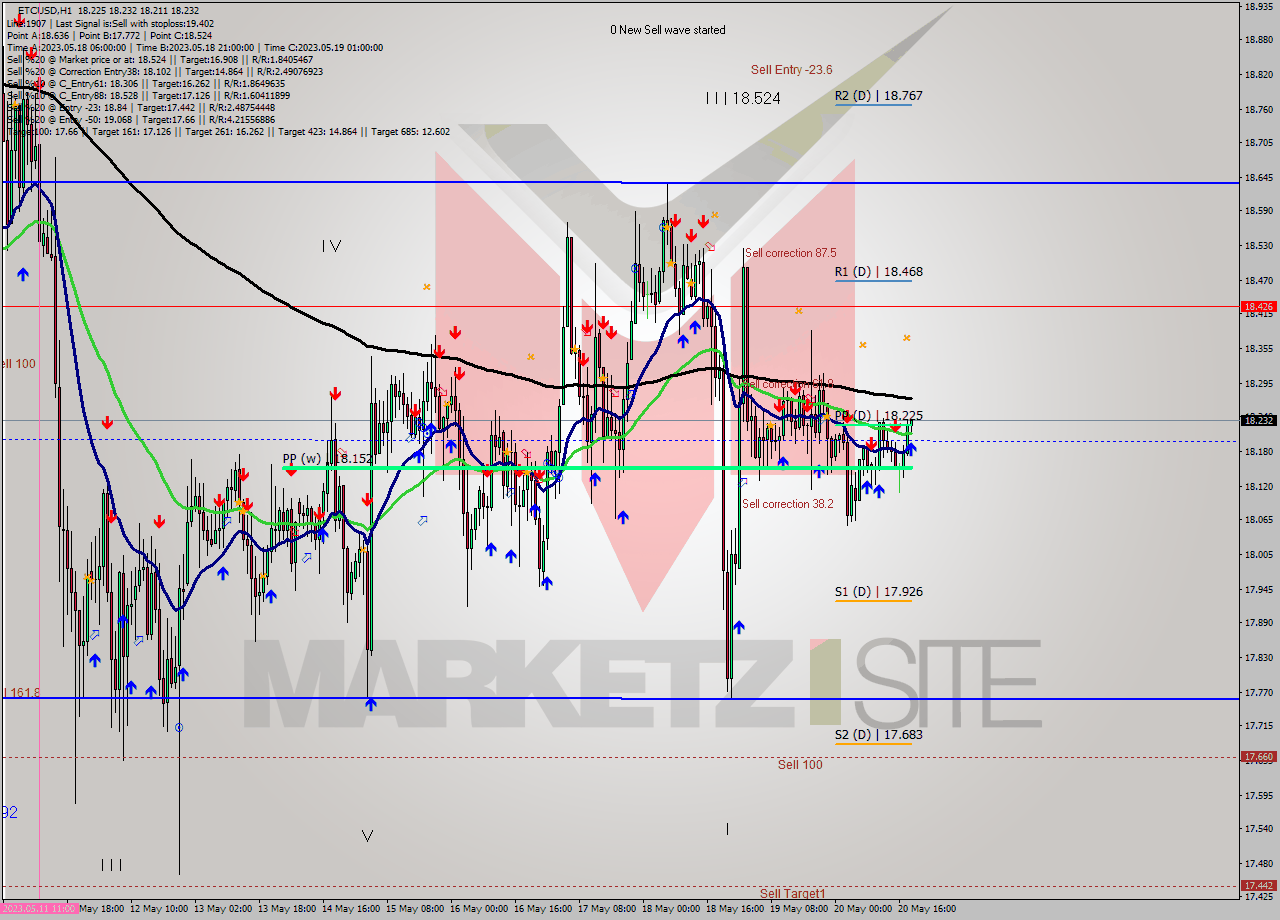This screenshot has height=920, width=1280.
Task: Click the '13 May 02:00' time axis label
Action: (224, 909)
